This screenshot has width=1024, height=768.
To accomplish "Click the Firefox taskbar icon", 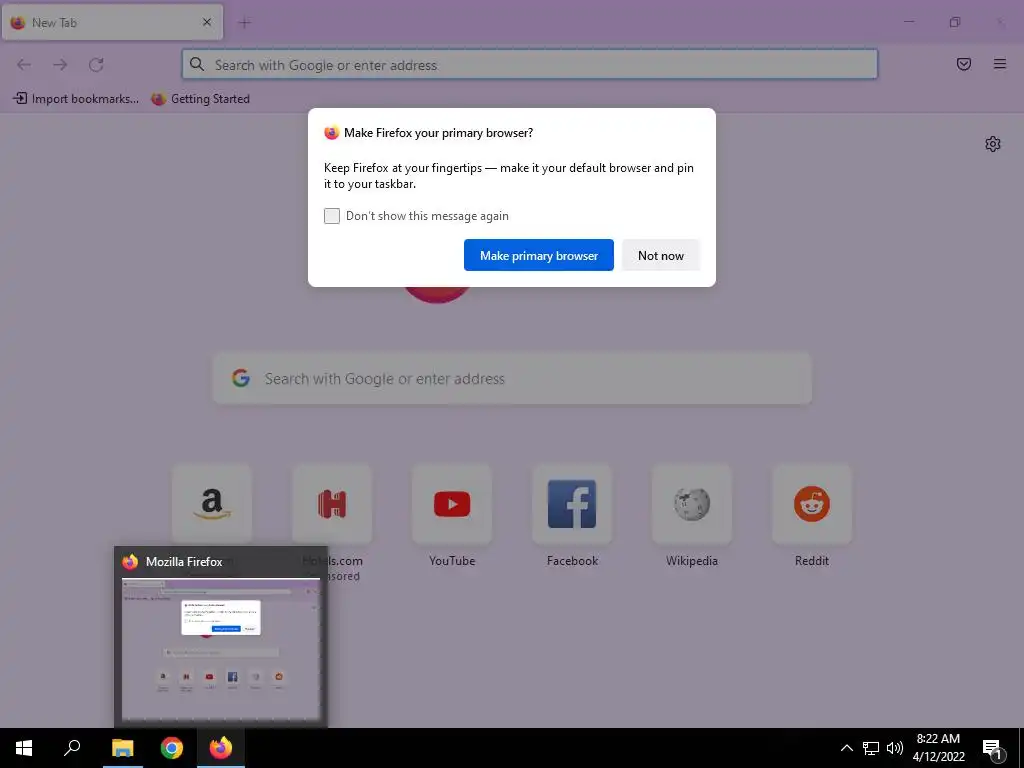I will [x=221, y=748].
